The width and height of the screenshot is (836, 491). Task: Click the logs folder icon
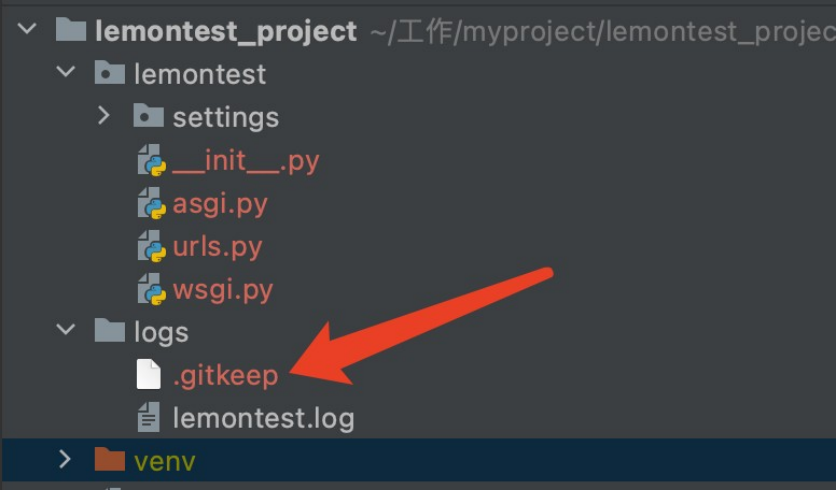(x=110, y=330)
